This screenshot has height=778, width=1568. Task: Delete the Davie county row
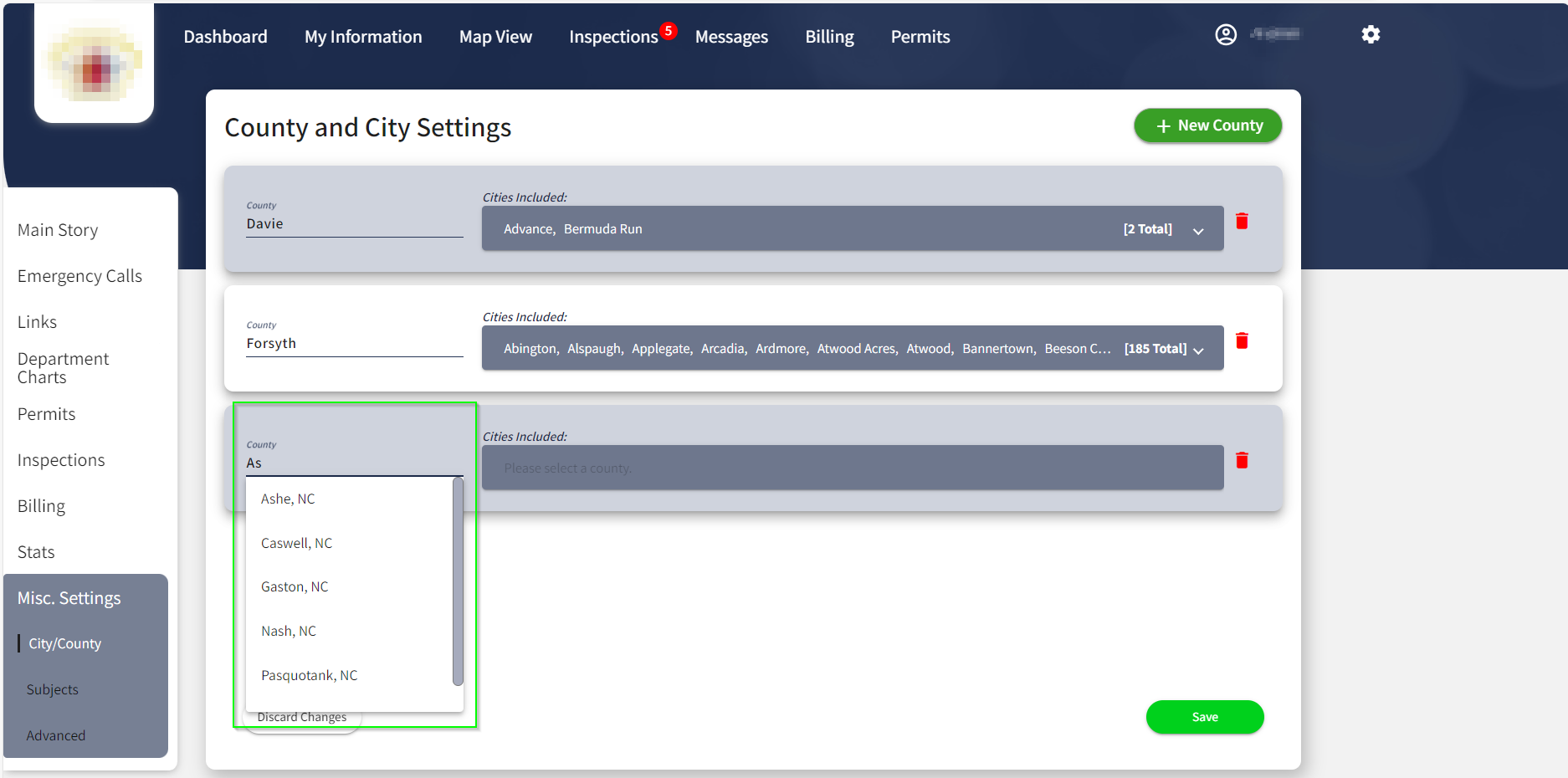tap(1242, 221)
